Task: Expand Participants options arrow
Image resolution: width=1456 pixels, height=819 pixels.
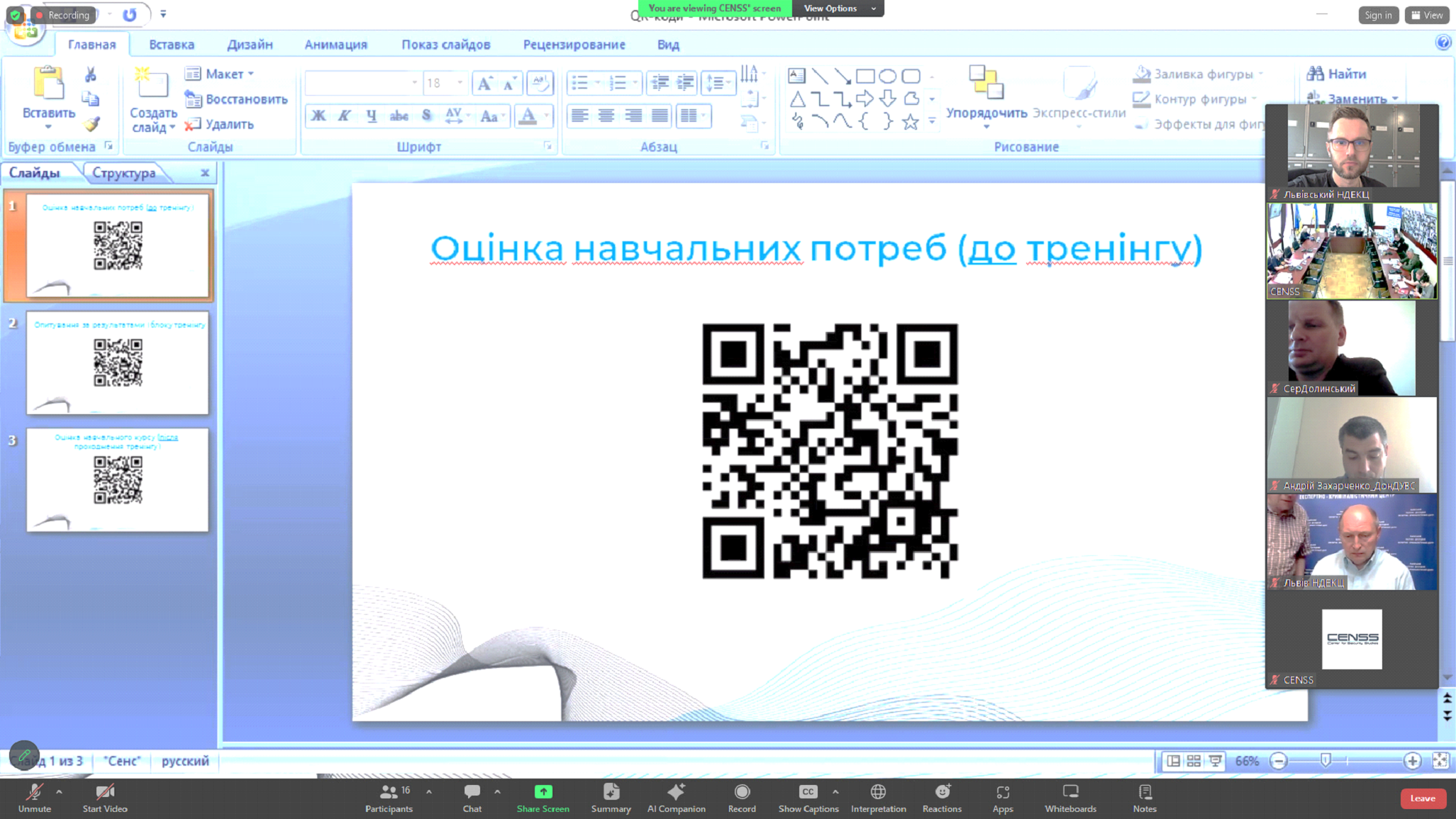Action: pos(429,791)
